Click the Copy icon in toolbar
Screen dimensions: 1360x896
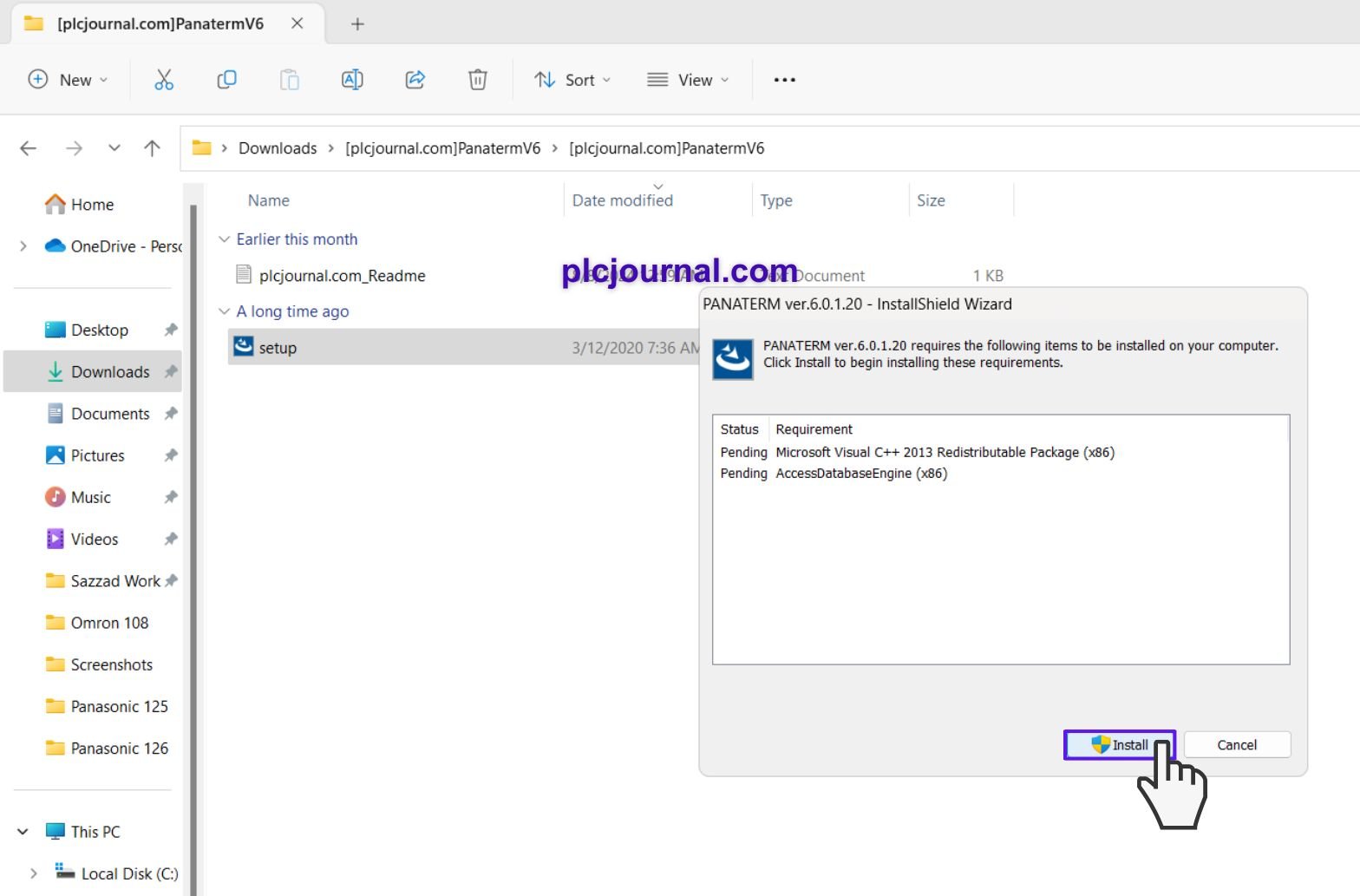226,80
